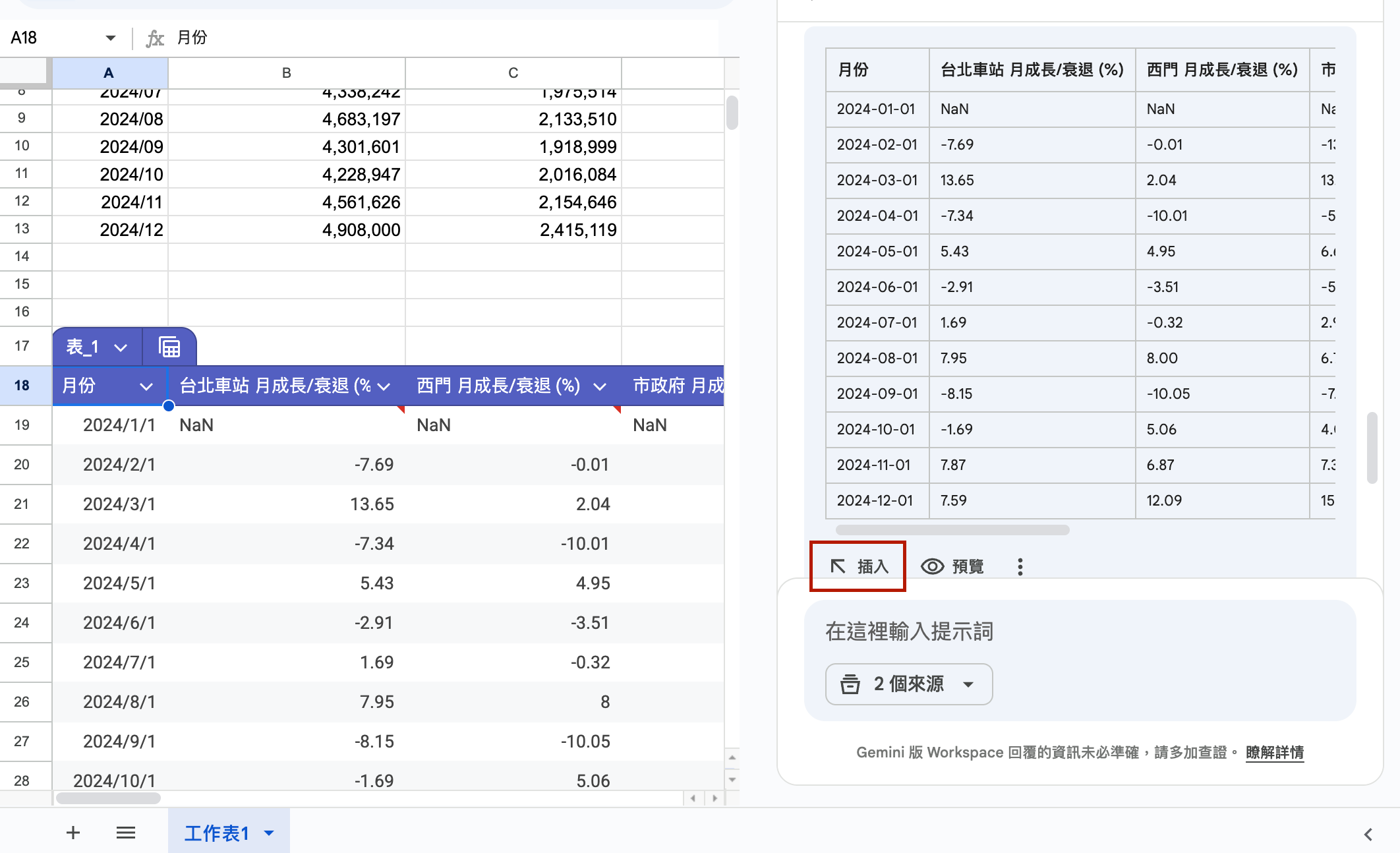Click the sources stack icon in prompt box
The image size is (1400, 853).
[x=850, y=684]
